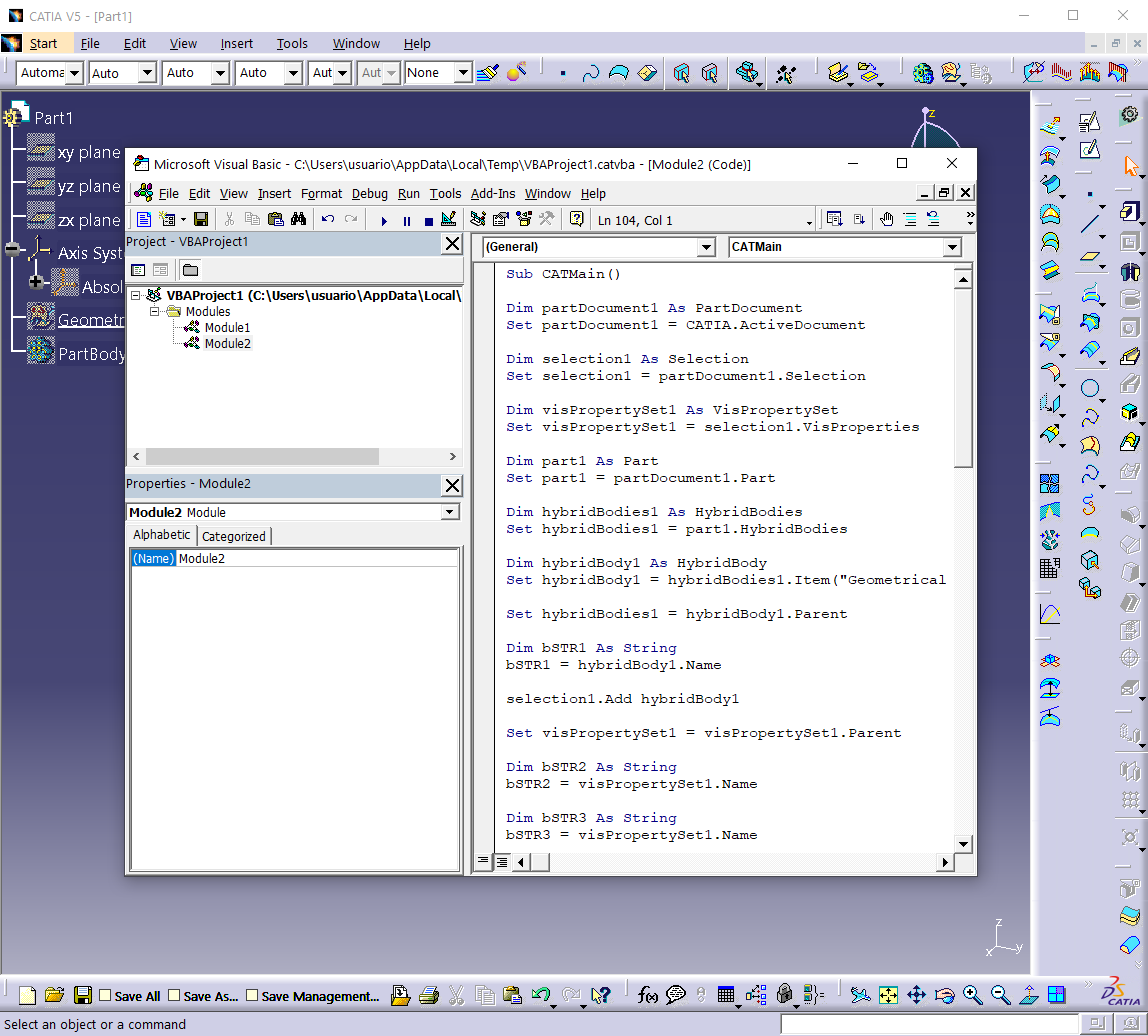
Task: Run the macro with VBA play button
Action: click(x=384, y=220)
